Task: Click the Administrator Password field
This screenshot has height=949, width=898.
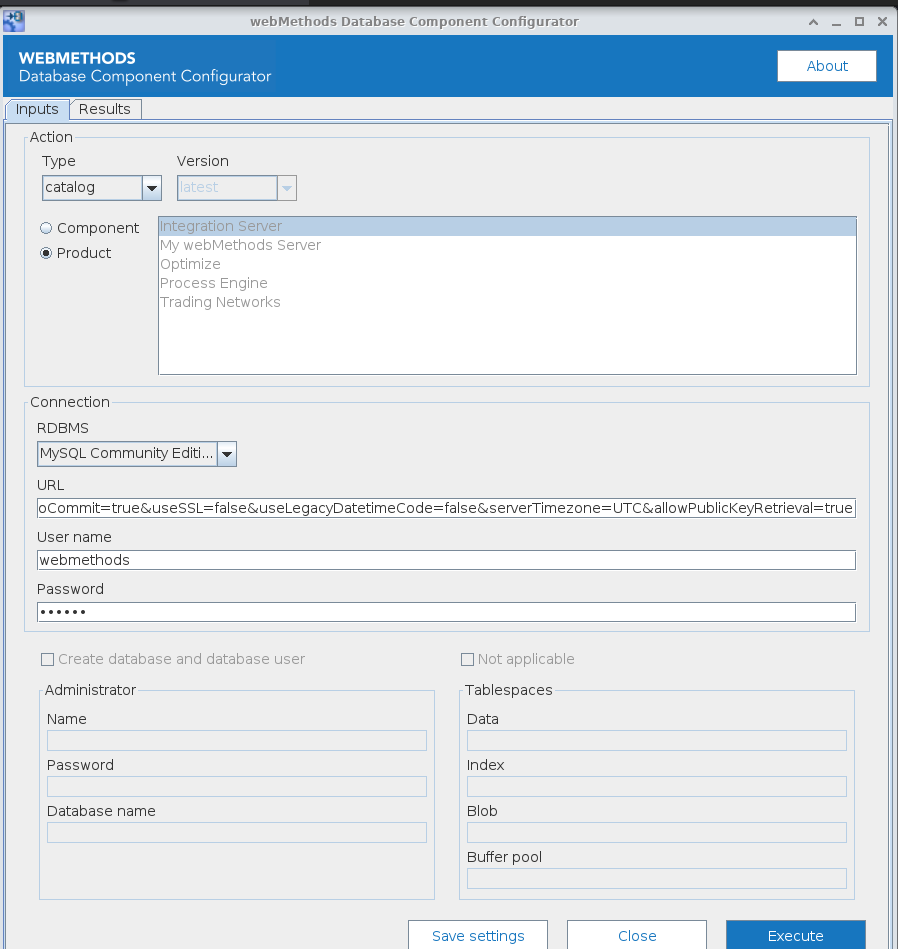Action: pos(237,787)
